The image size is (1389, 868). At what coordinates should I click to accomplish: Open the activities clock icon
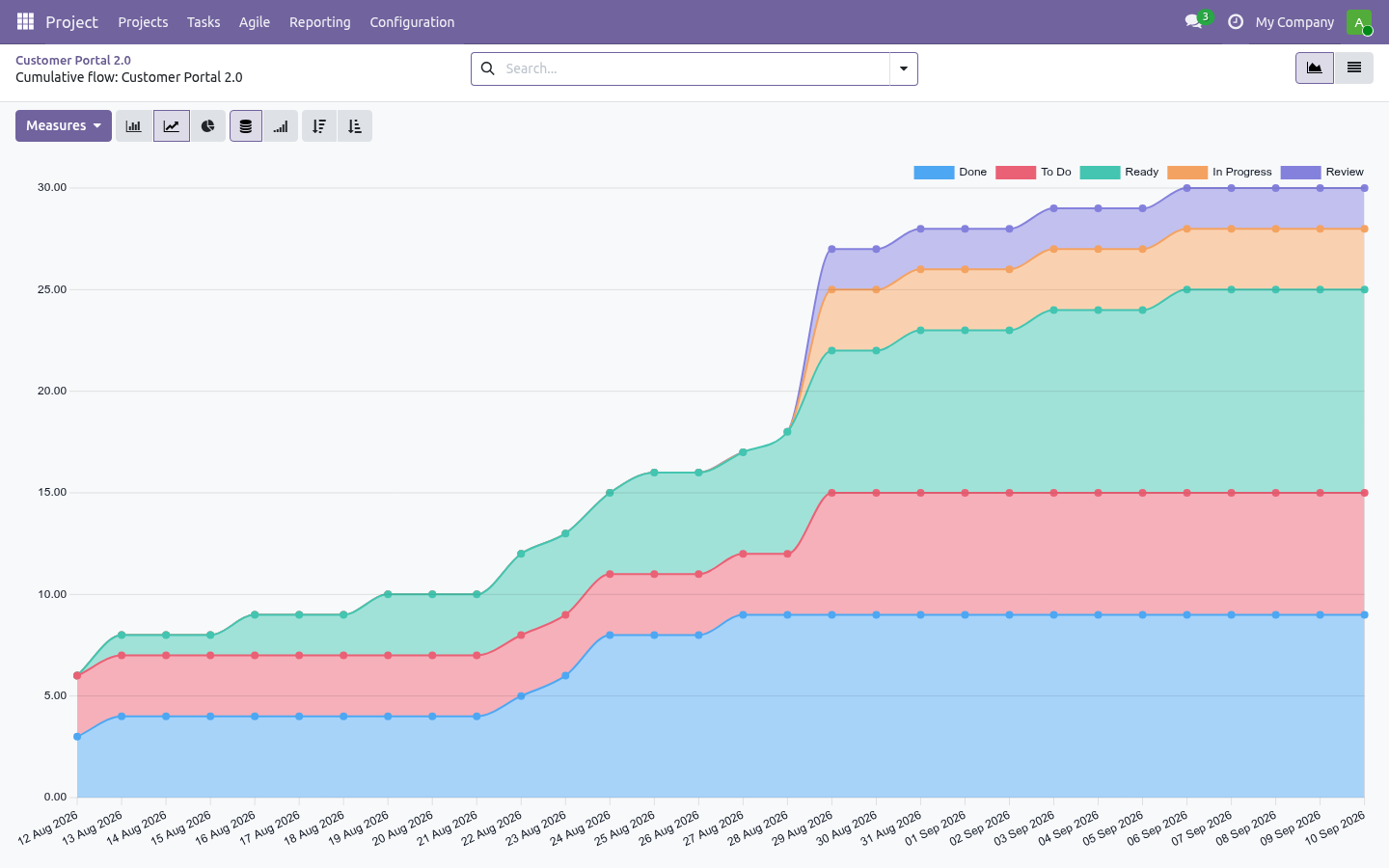pos(1236,21)
